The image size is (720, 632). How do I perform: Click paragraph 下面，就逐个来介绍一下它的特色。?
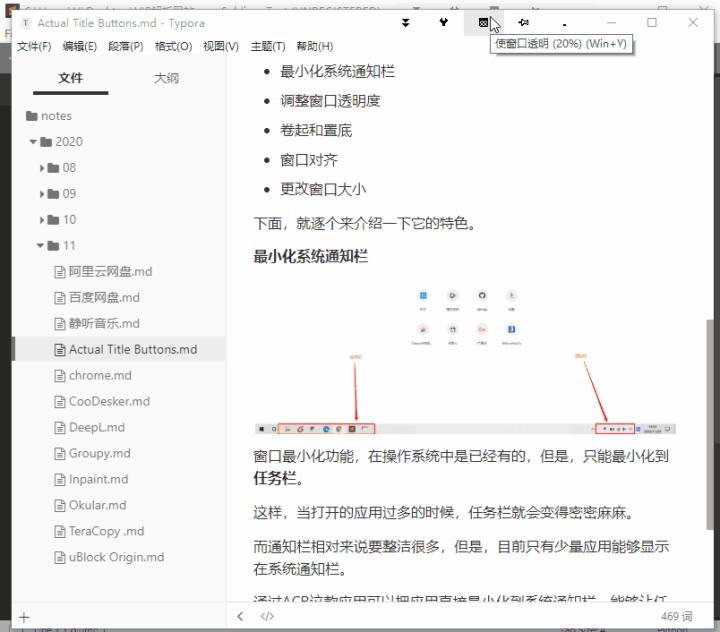click(x=365, y=224)
